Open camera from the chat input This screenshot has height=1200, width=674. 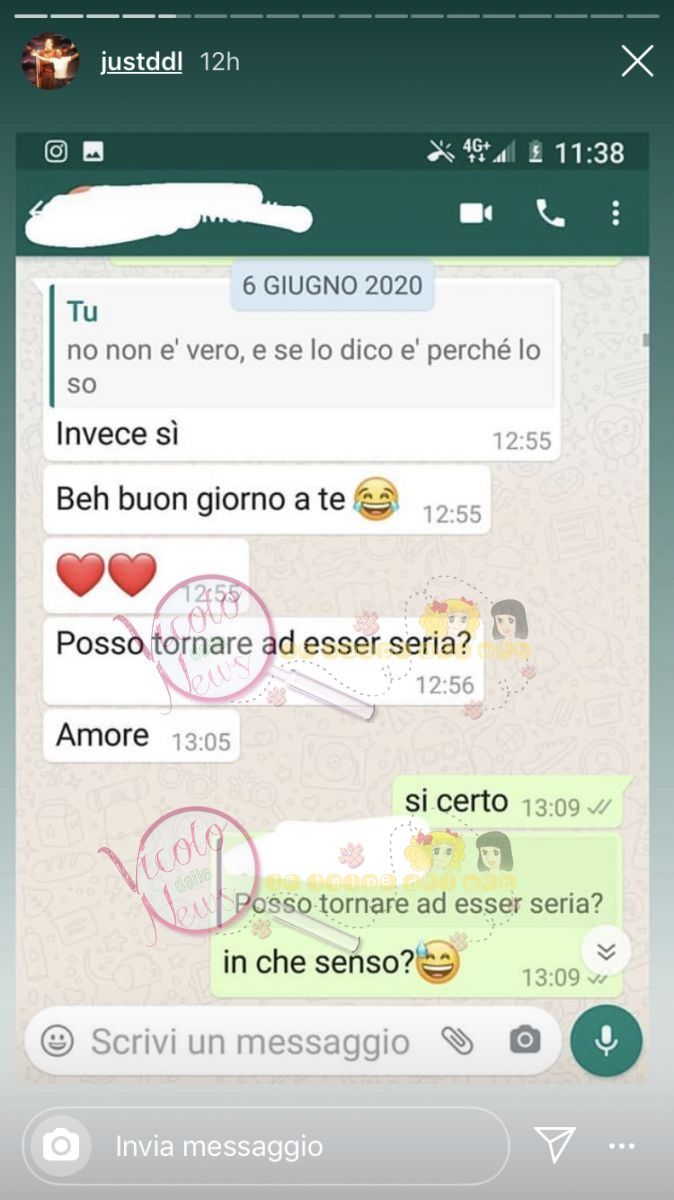[524, 1041]
